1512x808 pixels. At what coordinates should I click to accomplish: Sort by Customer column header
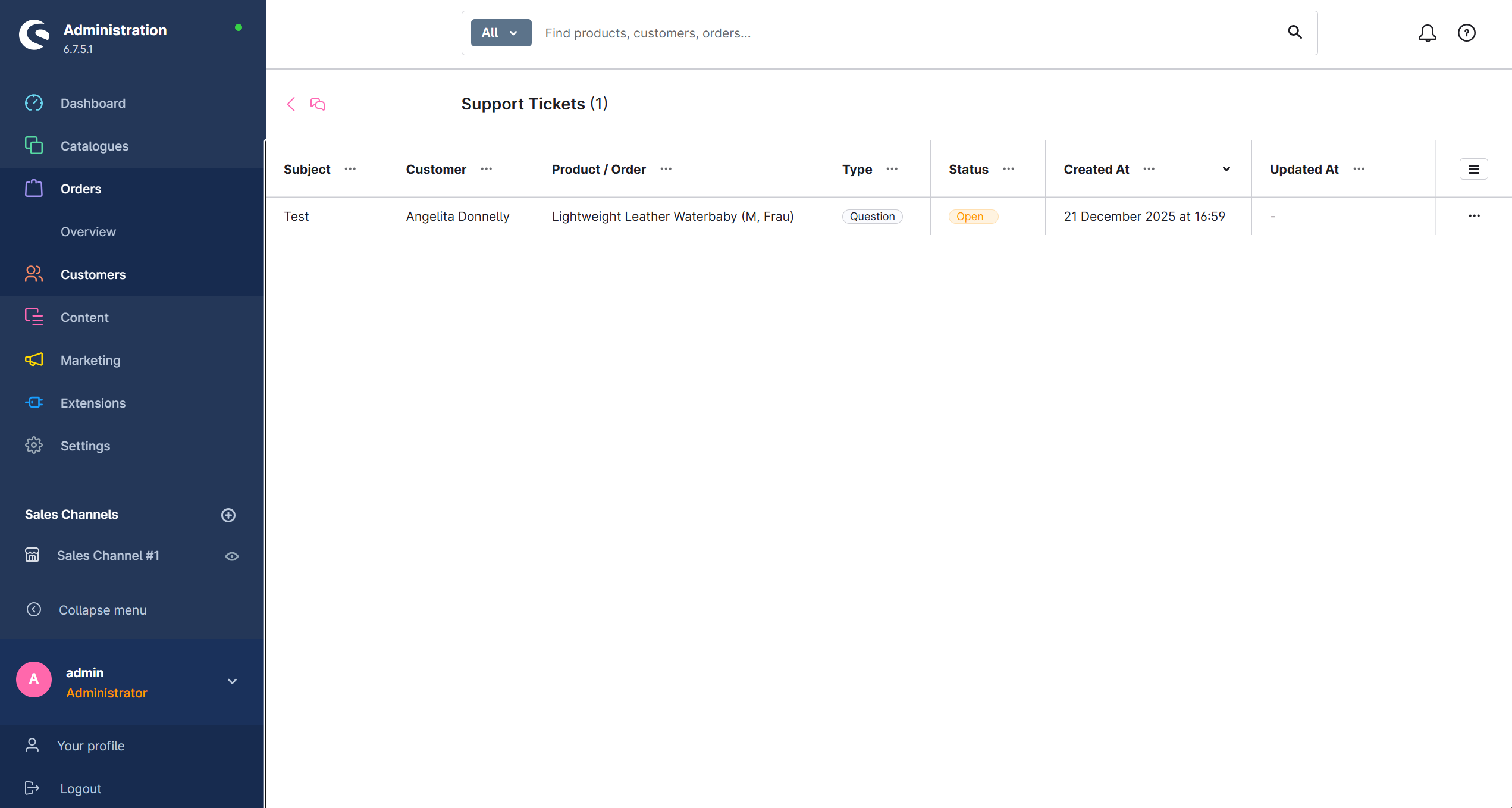point(436,169)
